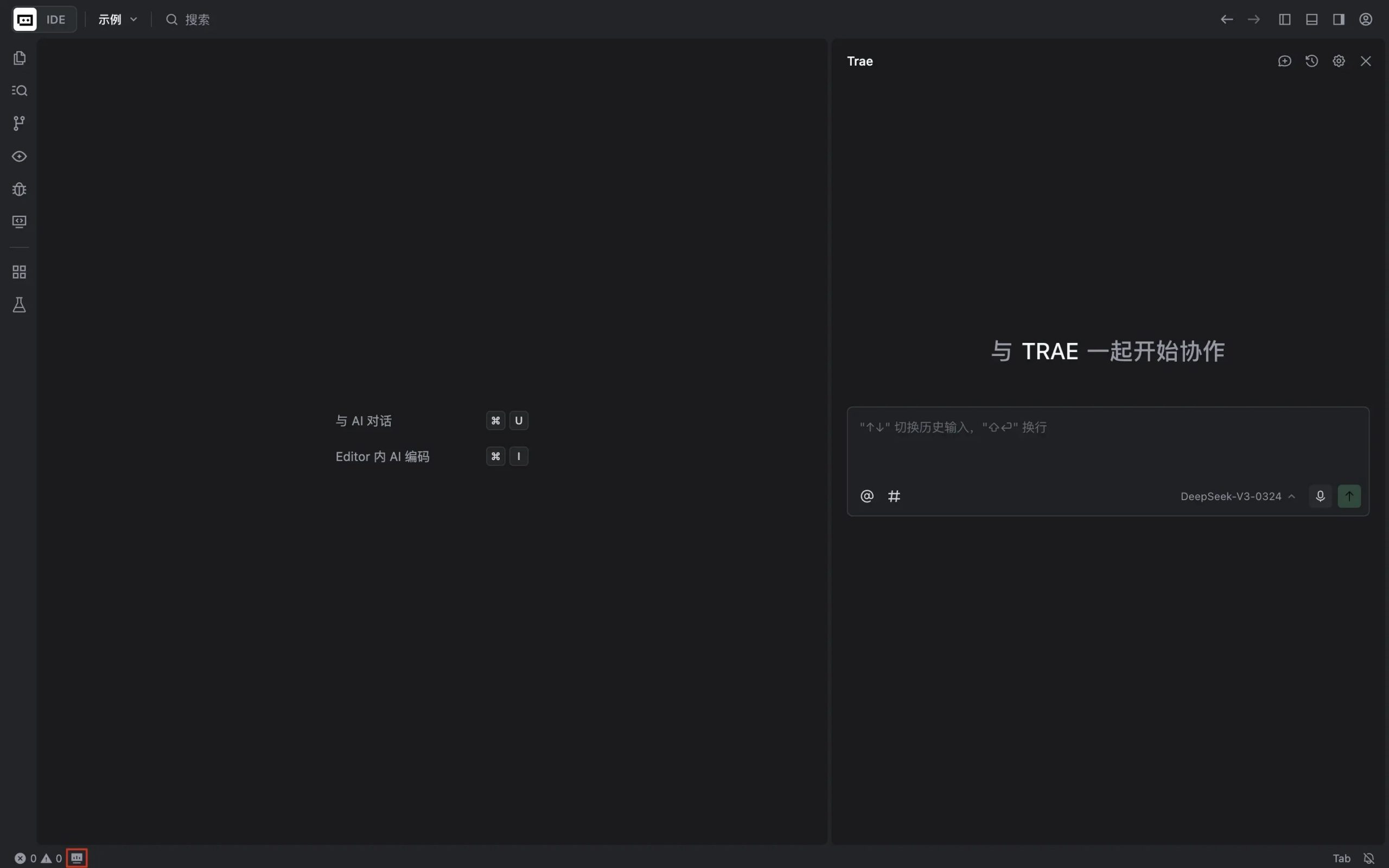The height and width of the screenshot is (868, 1389).
Task: Toggle the left sidebar layout
Action: pyautogui.click(x=1284, y=20)
